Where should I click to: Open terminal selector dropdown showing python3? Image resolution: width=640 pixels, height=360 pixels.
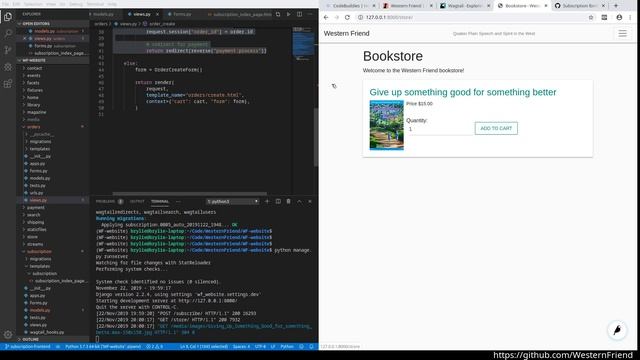point(232,201)
